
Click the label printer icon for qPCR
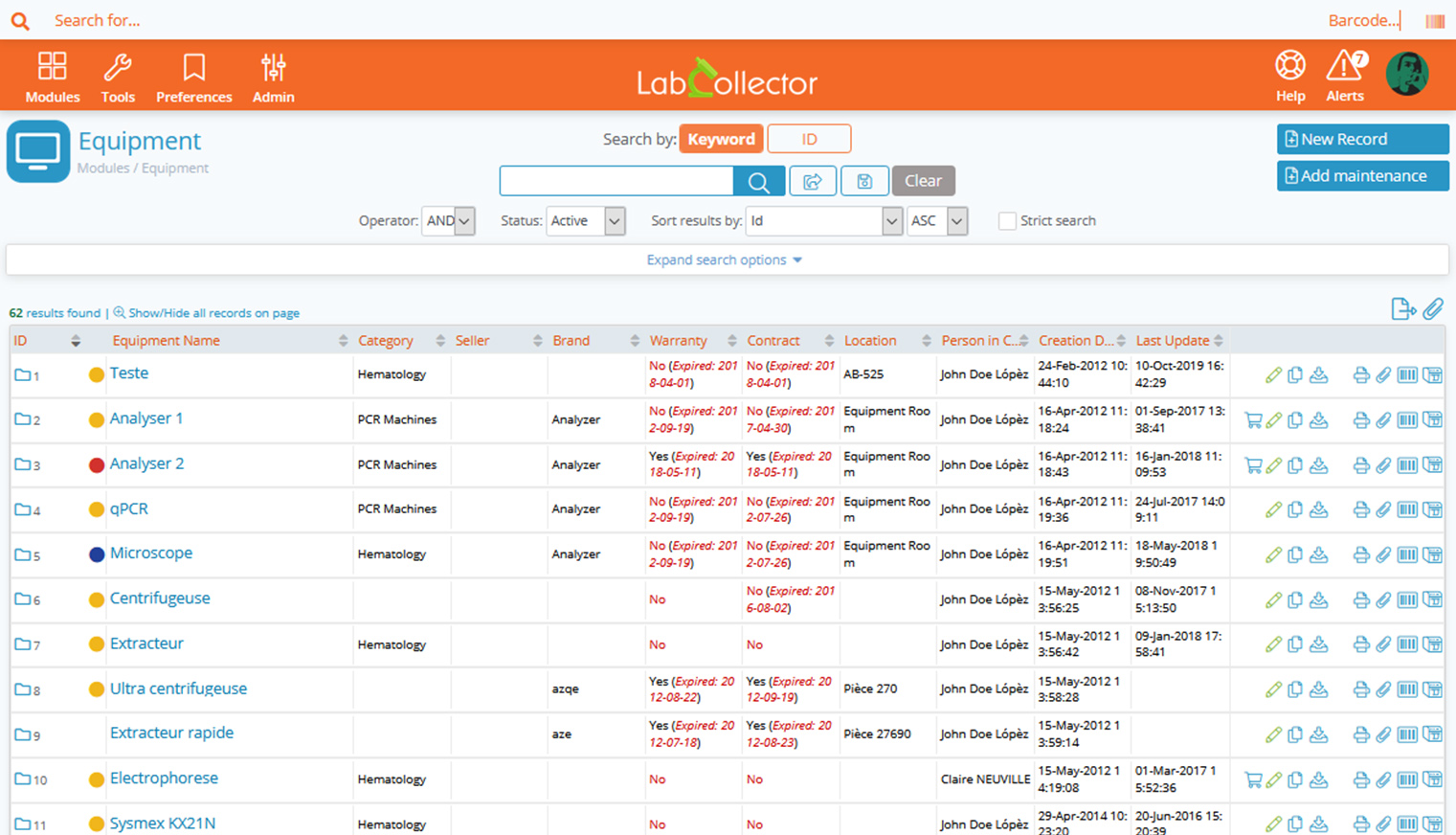tap(1433, 510)
